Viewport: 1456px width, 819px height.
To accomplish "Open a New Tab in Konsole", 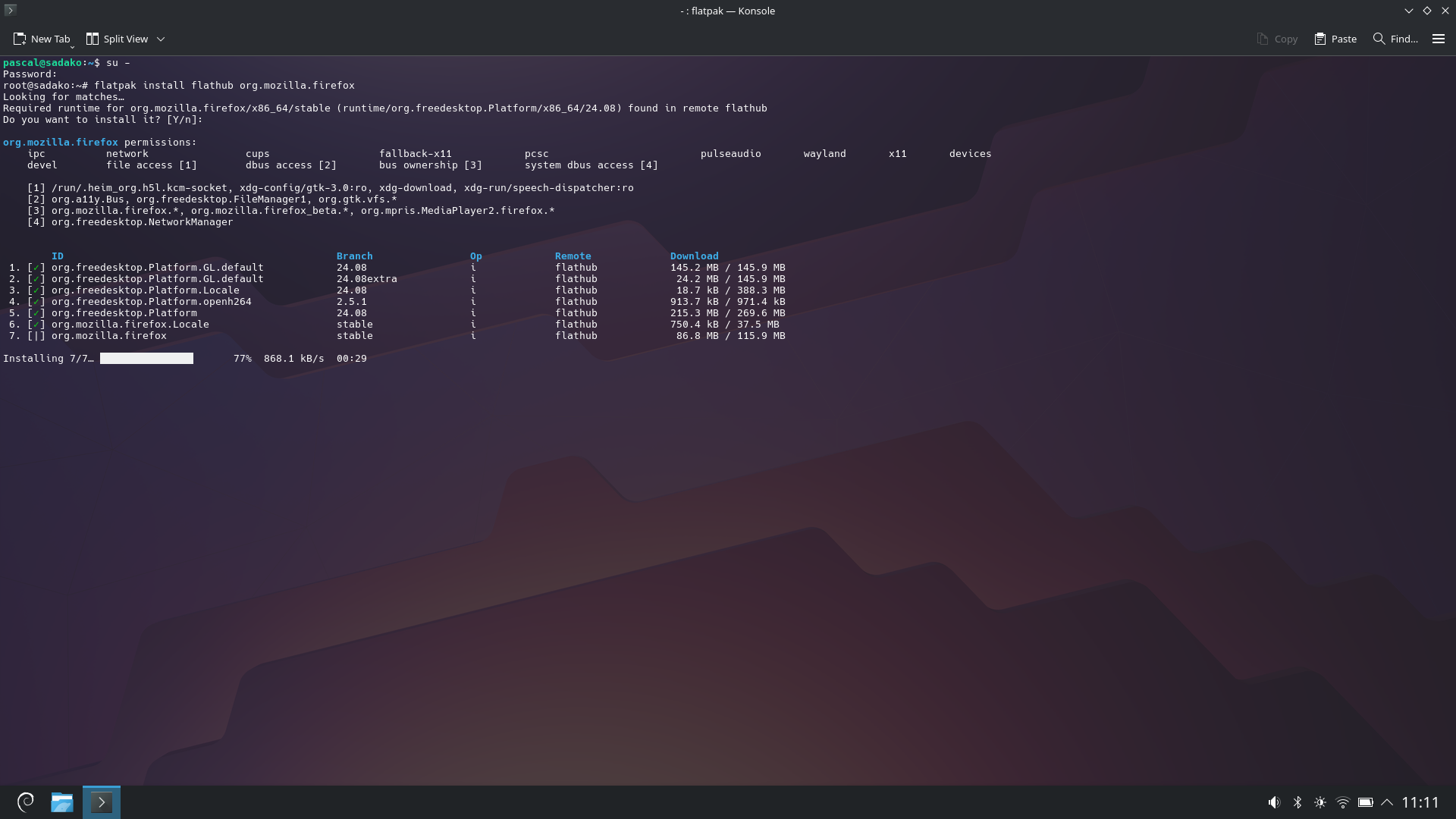I will pos(42,39).
